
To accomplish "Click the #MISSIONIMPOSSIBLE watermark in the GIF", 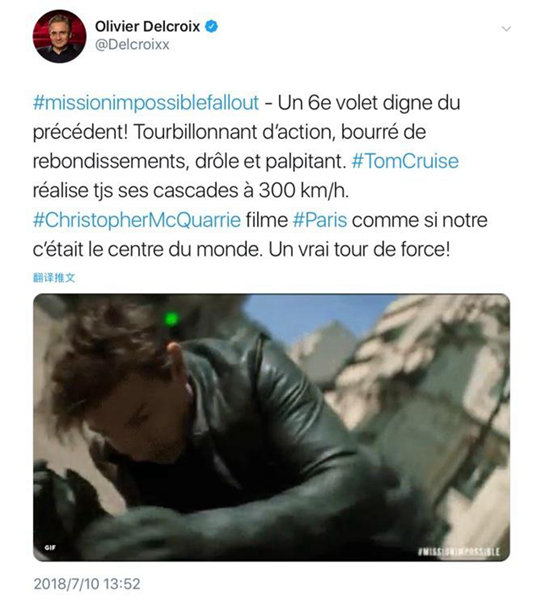I will click(458, 552).
